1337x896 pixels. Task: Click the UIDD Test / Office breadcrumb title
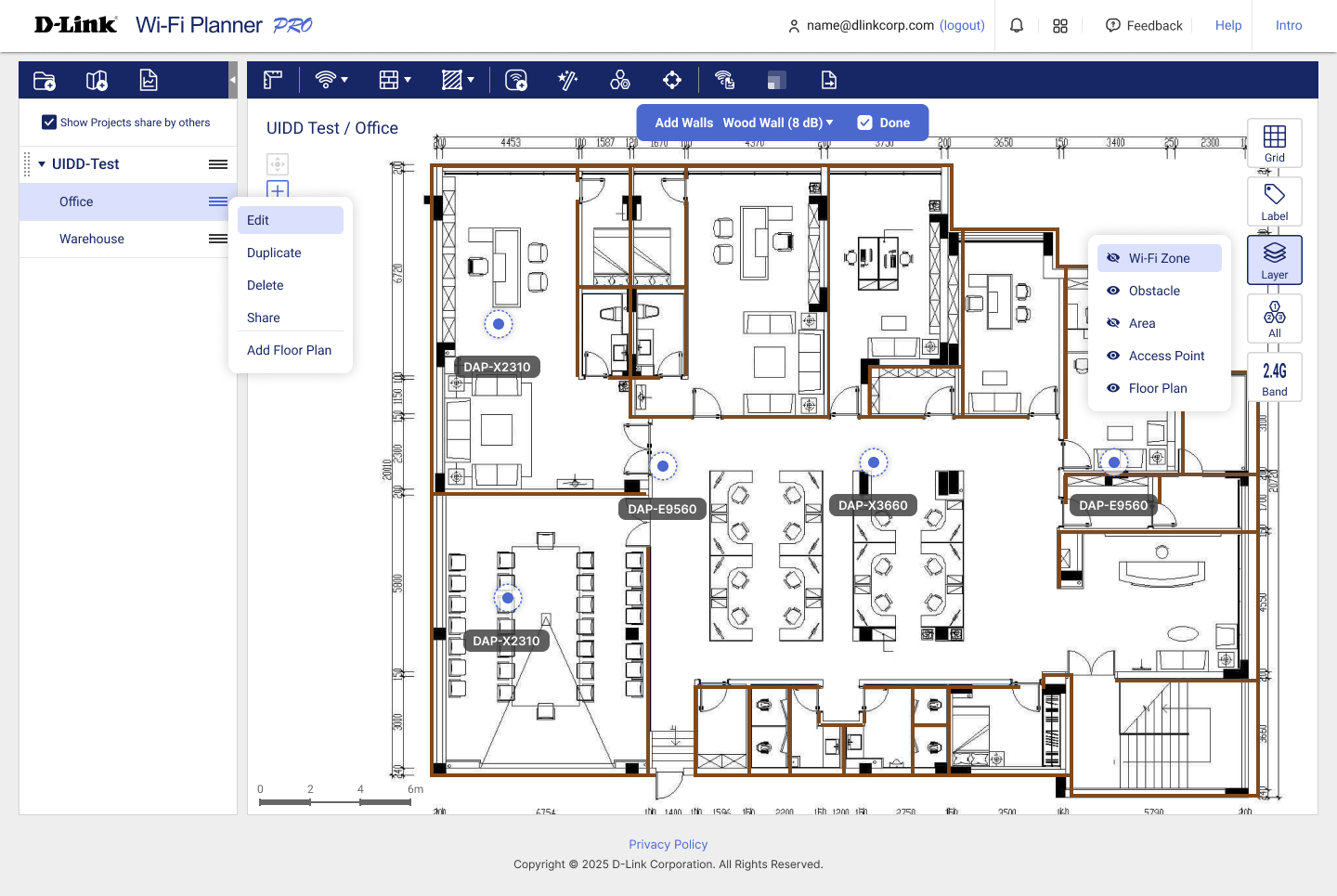point(332,128)
